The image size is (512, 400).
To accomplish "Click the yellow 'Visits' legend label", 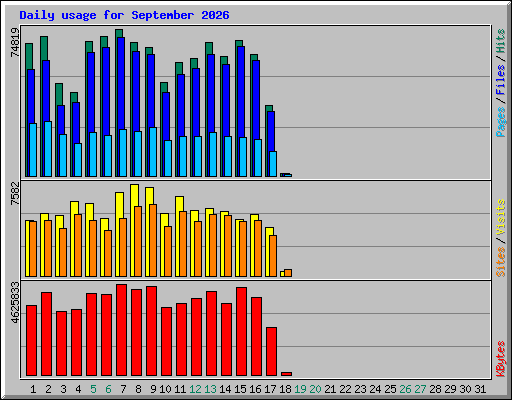I will pos(501,218).
